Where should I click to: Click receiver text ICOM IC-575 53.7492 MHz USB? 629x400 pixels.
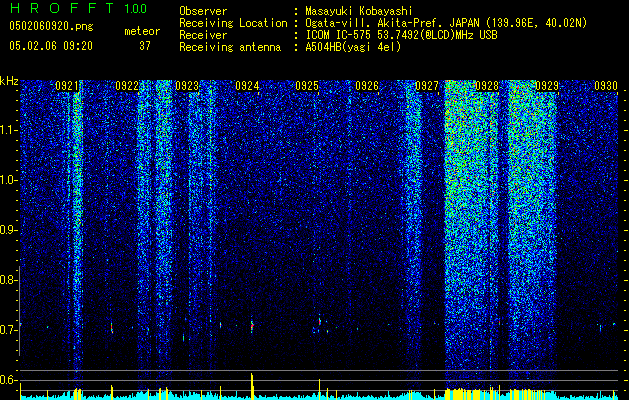pyautogui.click(x=401, y=35)
